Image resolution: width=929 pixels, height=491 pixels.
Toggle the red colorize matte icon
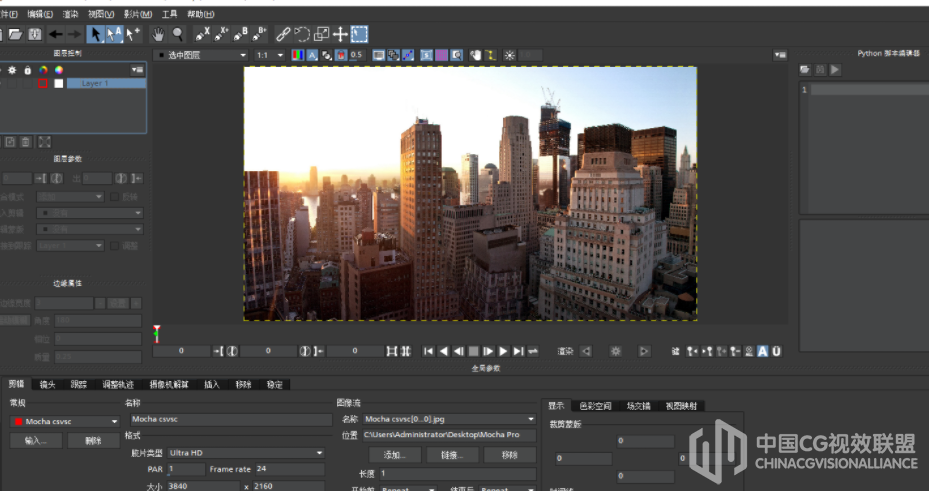click(x=341, y=55)
